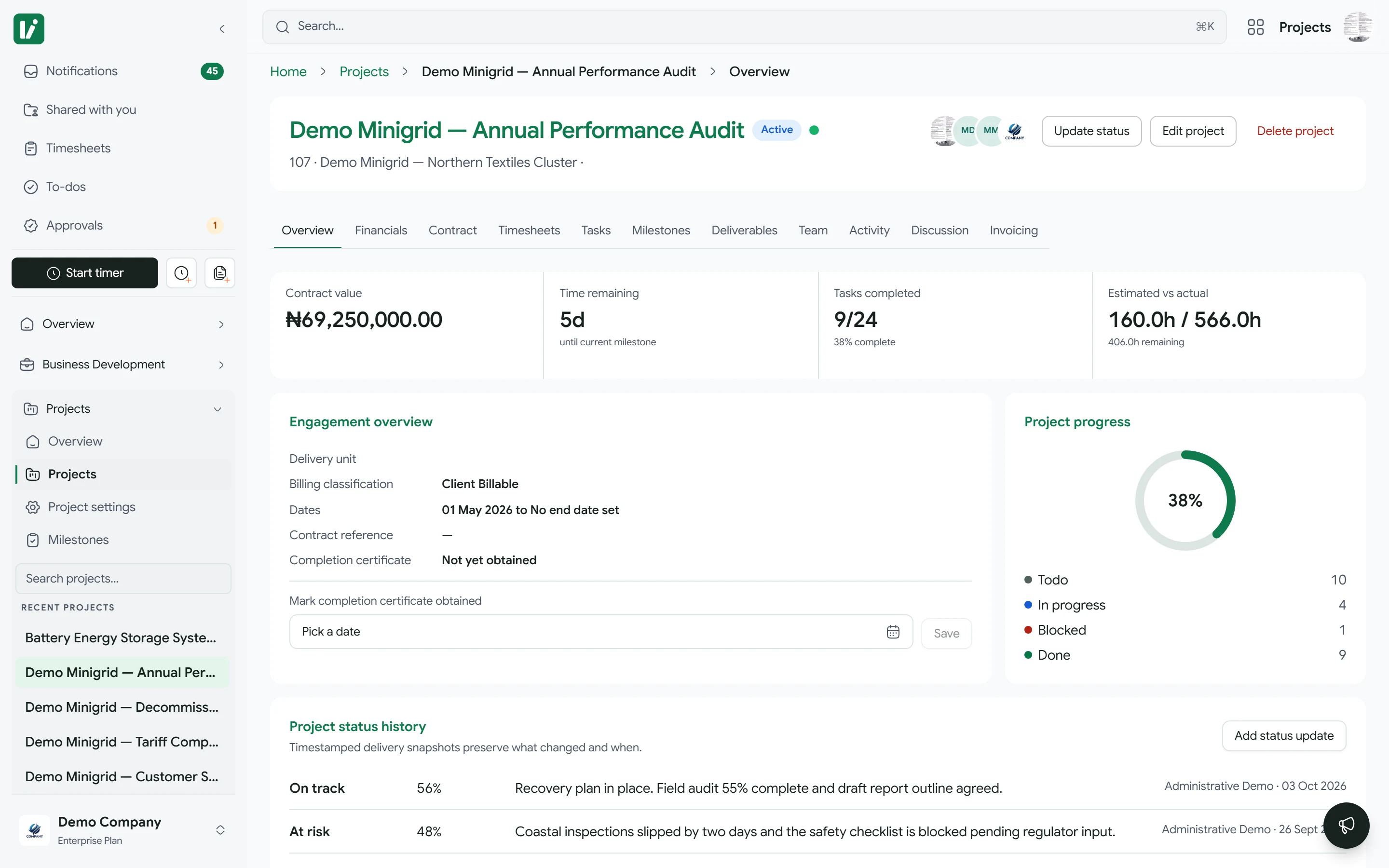Expand Business Development section
The height and width of the screenshot is (868, 1389).
(x=123, y=365)
